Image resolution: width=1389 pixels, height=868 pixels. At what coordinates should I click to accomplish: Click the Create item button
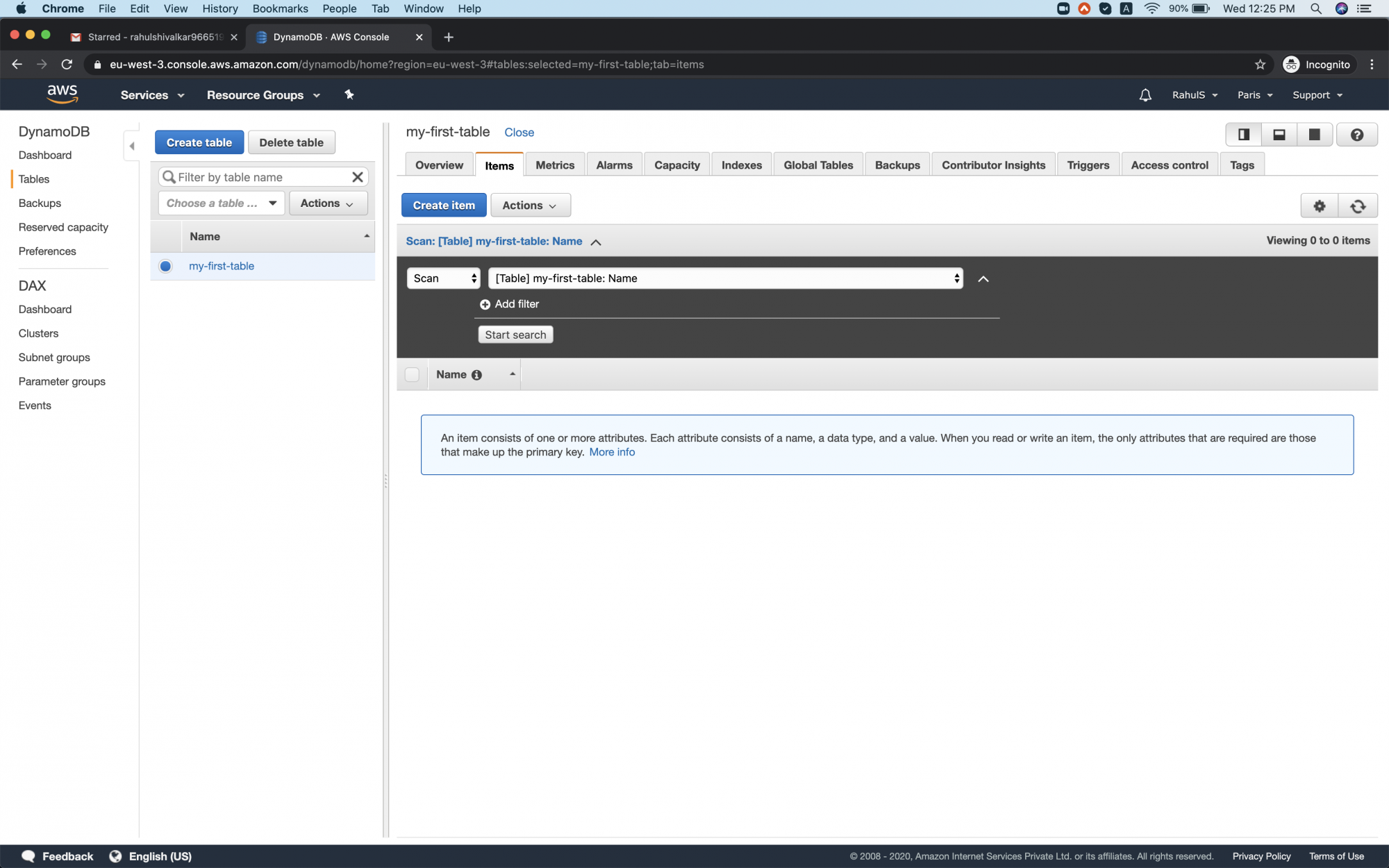tap(444, 205)
